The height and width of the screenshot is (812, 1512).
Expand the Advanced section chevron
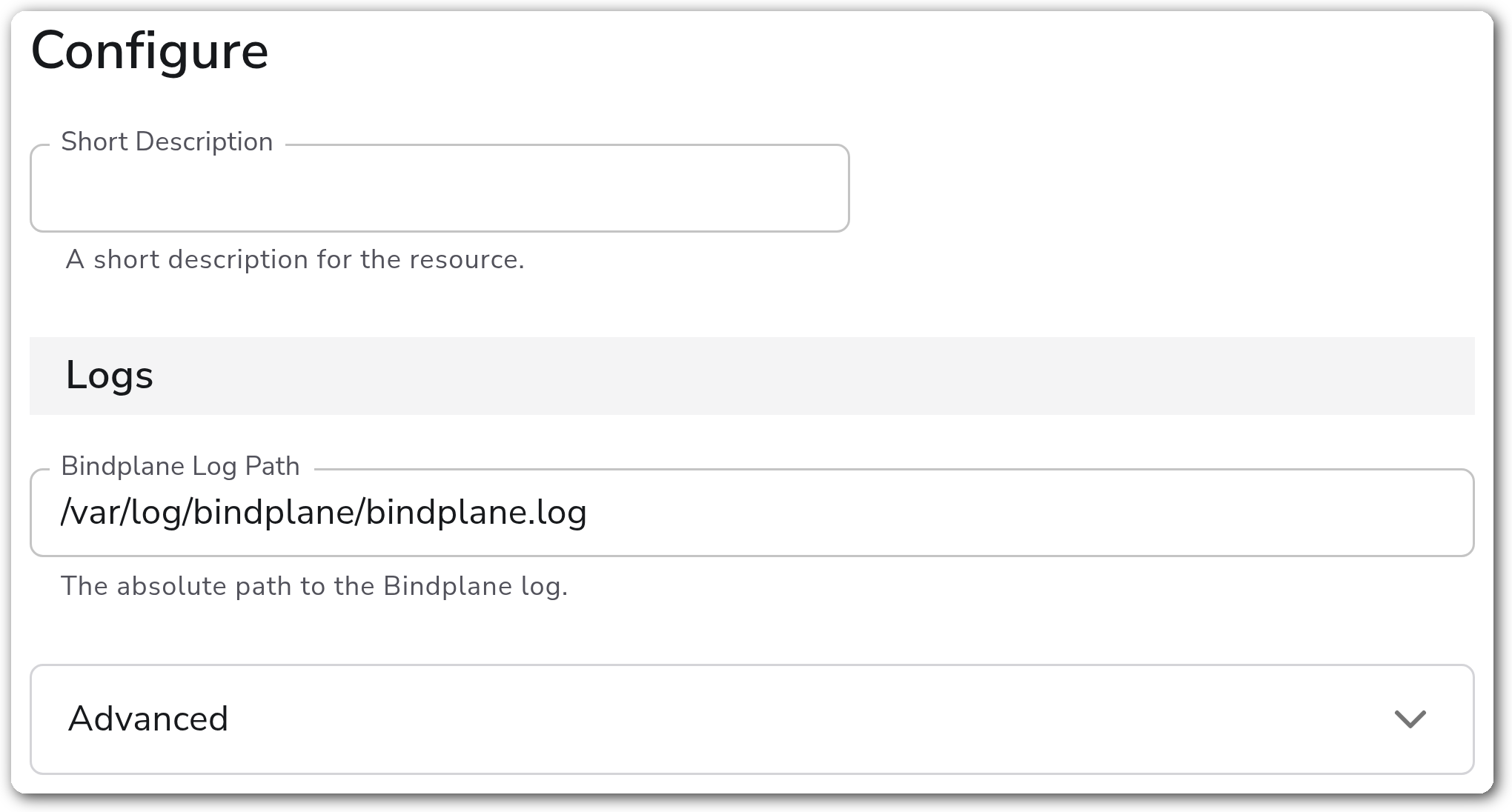click(x=1410, y=719)
